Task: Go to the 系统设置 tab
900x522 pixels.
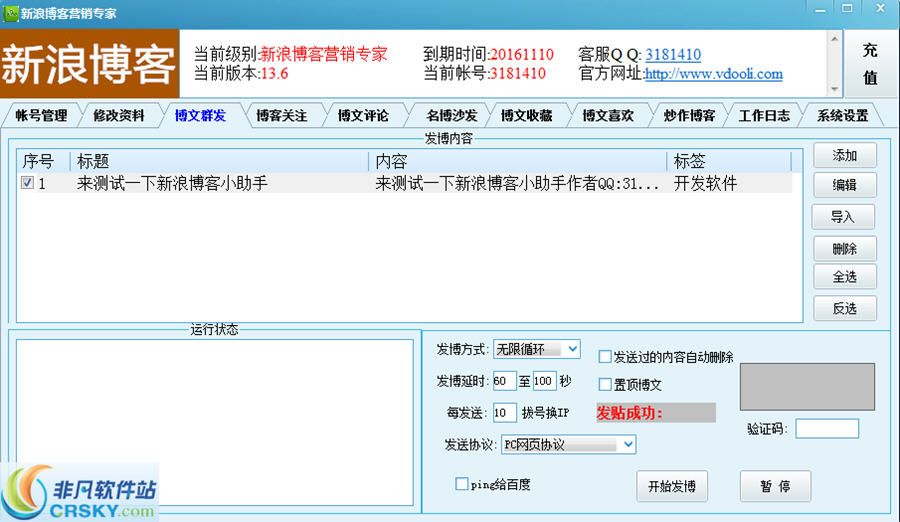Action: click(x=843, y=115)
